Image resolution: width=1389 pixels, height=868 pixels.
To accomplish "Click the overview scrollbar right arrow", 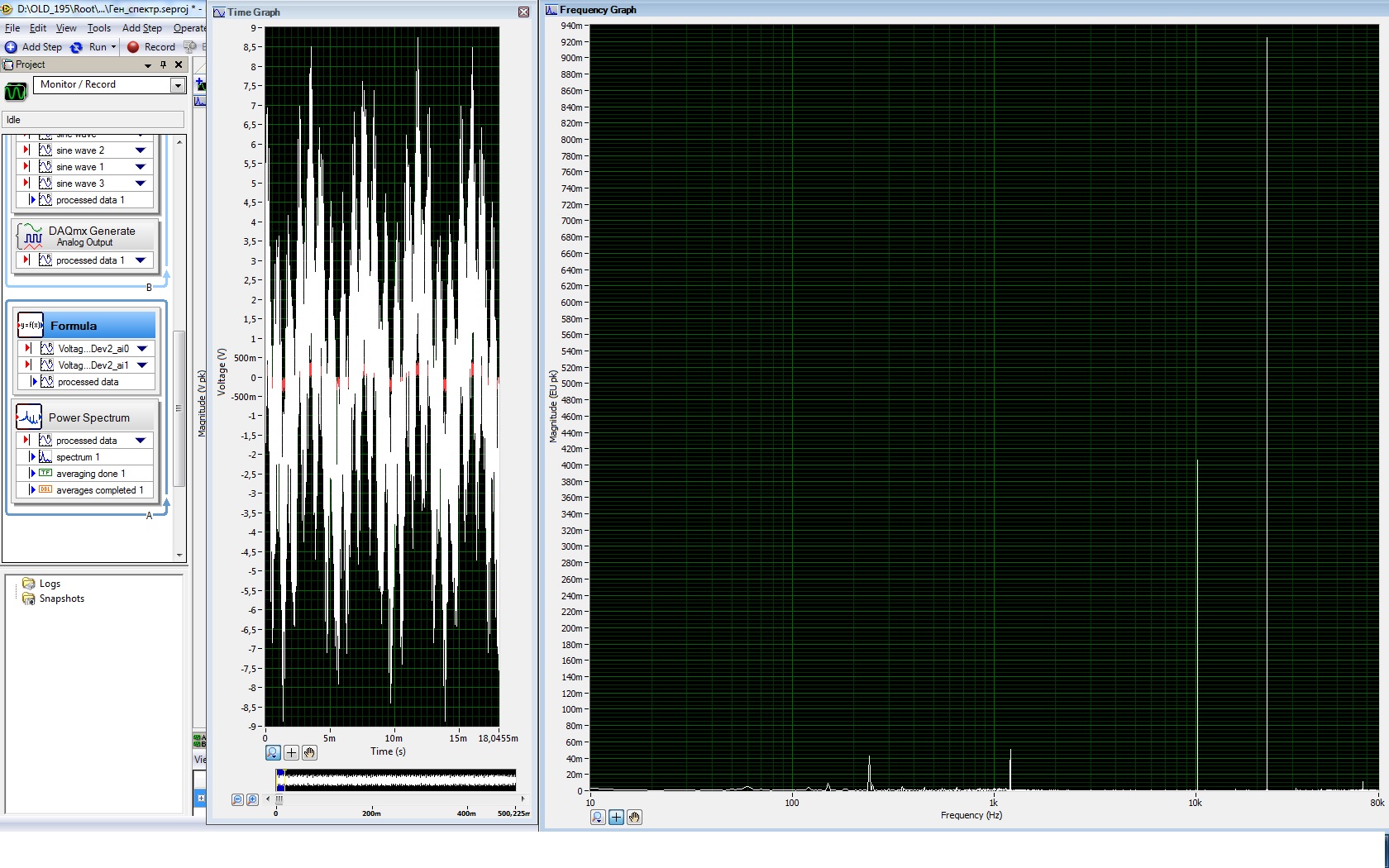I will [523, 799].
